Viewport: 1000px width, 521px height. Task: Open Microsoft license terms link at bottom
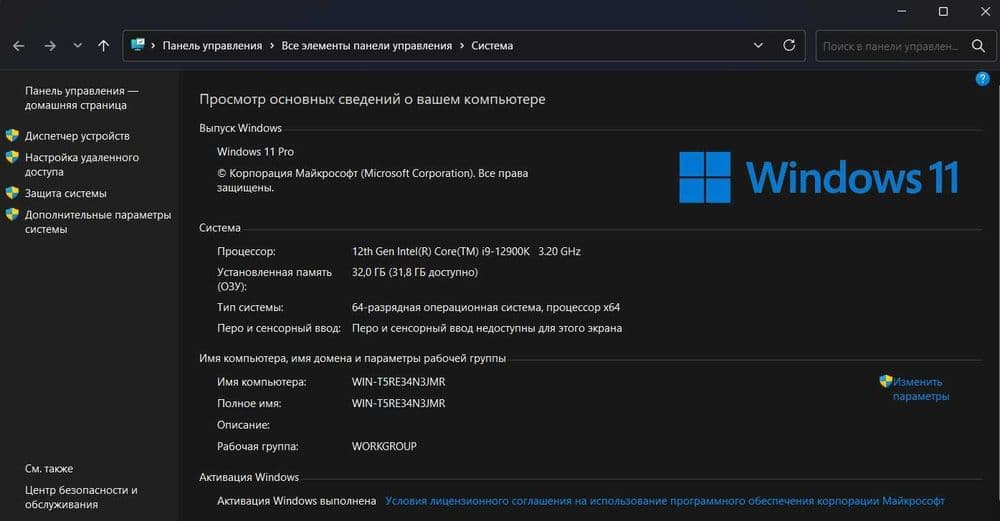point(665,501)
